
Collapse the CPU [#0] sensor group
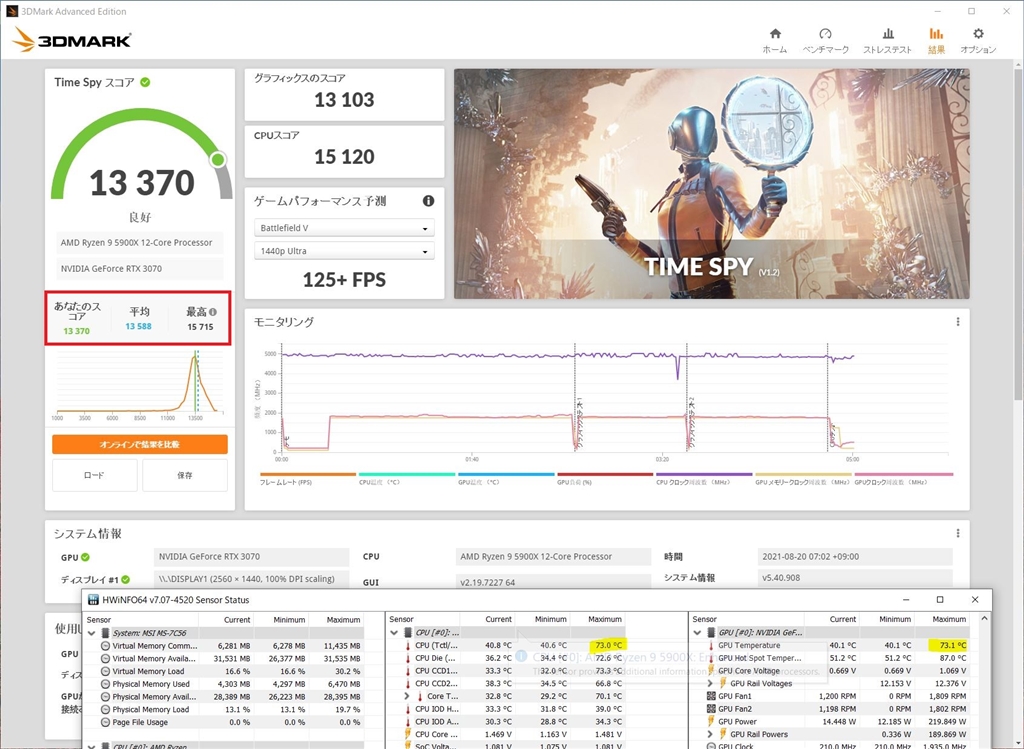tap(394, 633)
